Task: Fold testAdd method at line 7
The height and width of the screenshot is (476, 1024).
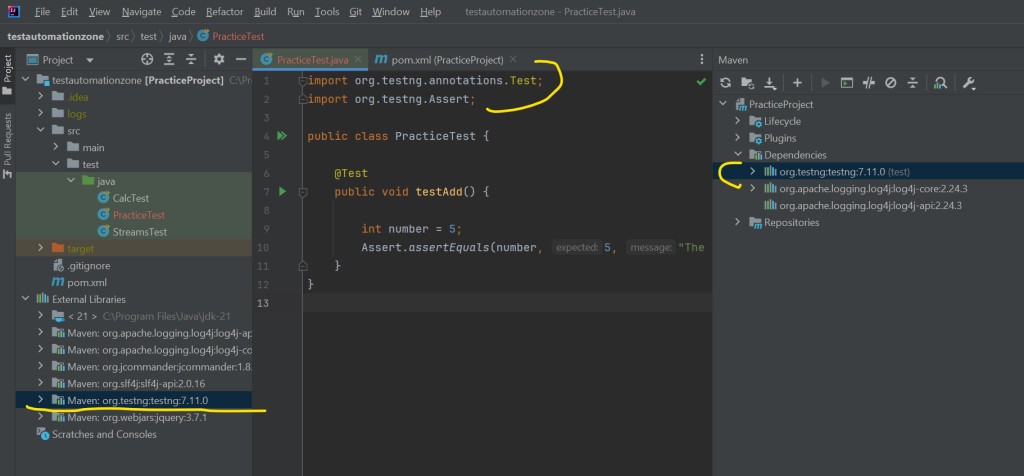Action: pos(302,192)
